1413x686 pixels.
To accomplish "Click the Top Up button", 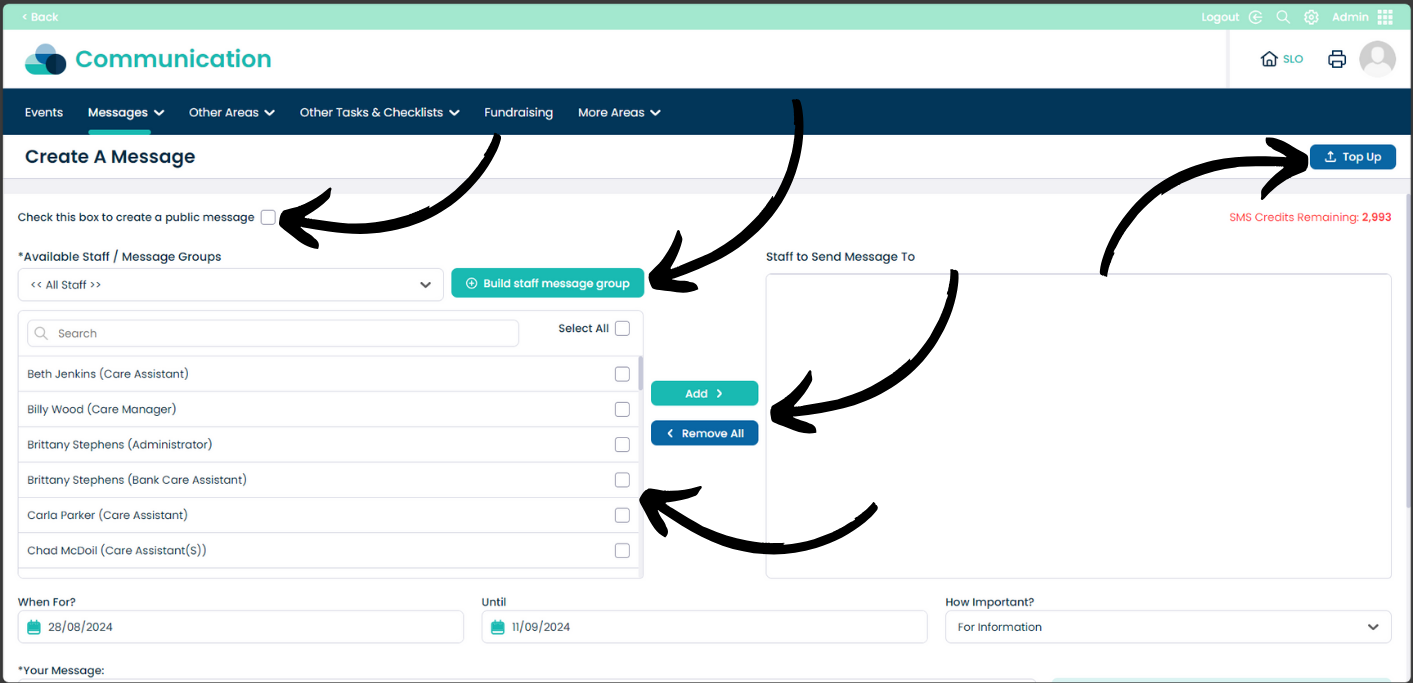I will point(1353,157).
